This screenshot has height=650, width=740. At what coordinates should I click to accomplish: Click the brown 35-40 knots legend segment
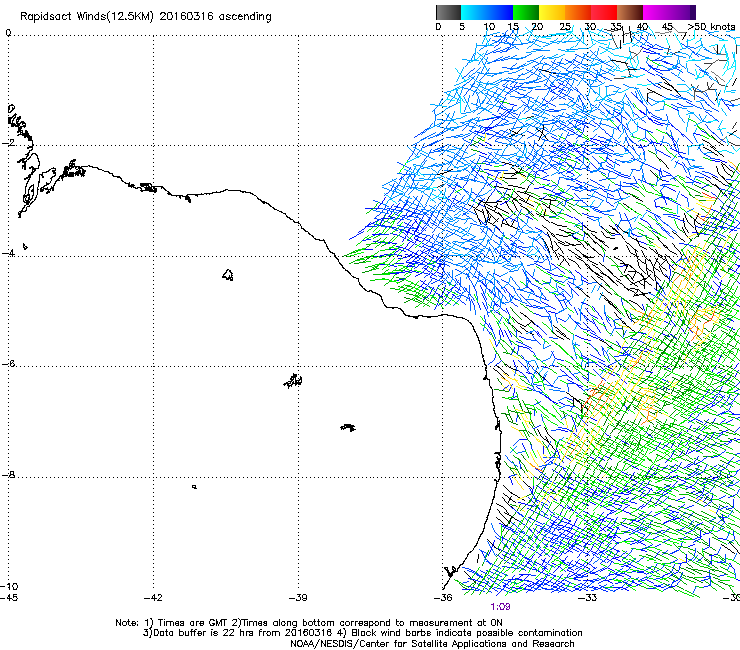(x=630, y=12)
